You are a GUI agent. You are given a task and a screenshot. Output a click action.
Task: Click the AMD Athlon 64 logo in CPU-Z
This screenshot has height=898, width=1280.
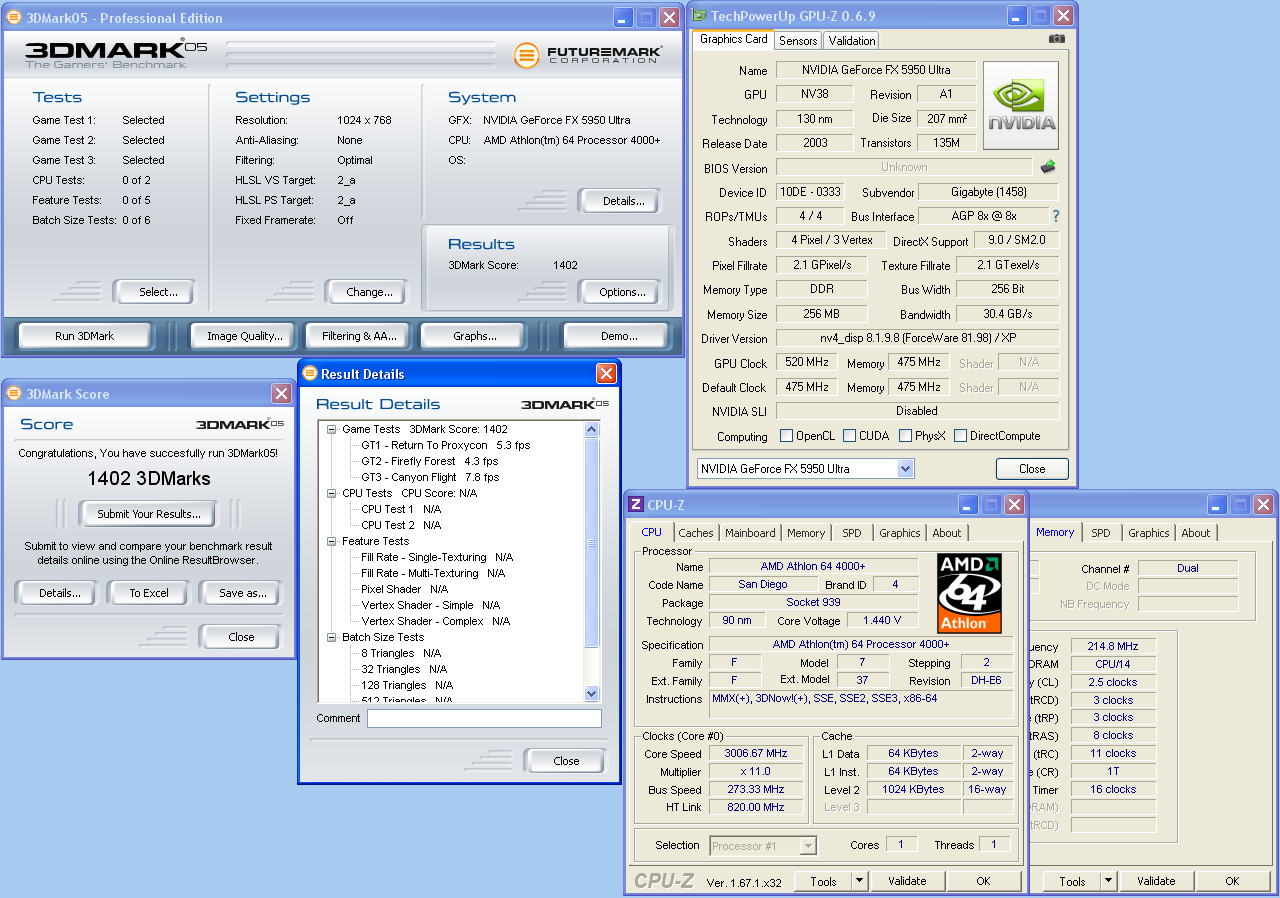click(x=969, y=593)
